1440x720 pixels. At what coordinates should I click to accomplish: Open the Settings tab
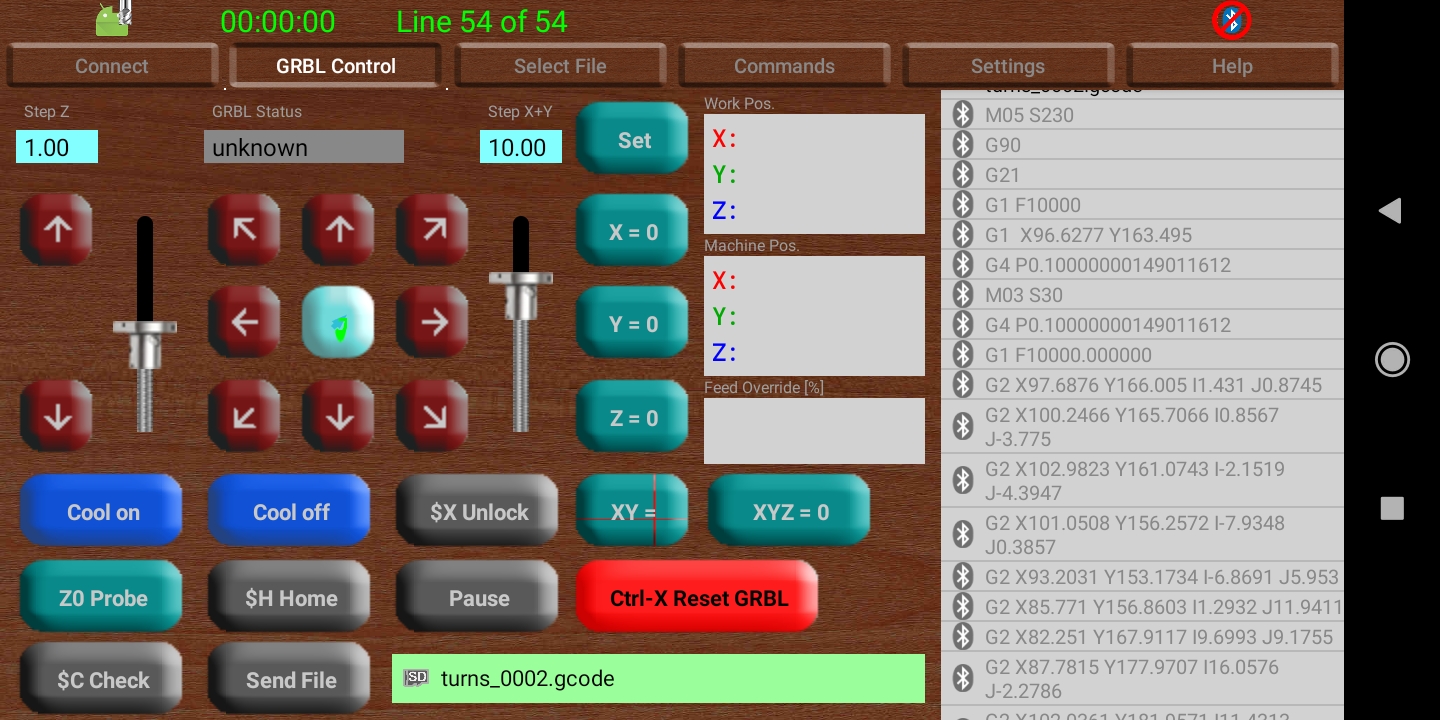pos(1008,66)
